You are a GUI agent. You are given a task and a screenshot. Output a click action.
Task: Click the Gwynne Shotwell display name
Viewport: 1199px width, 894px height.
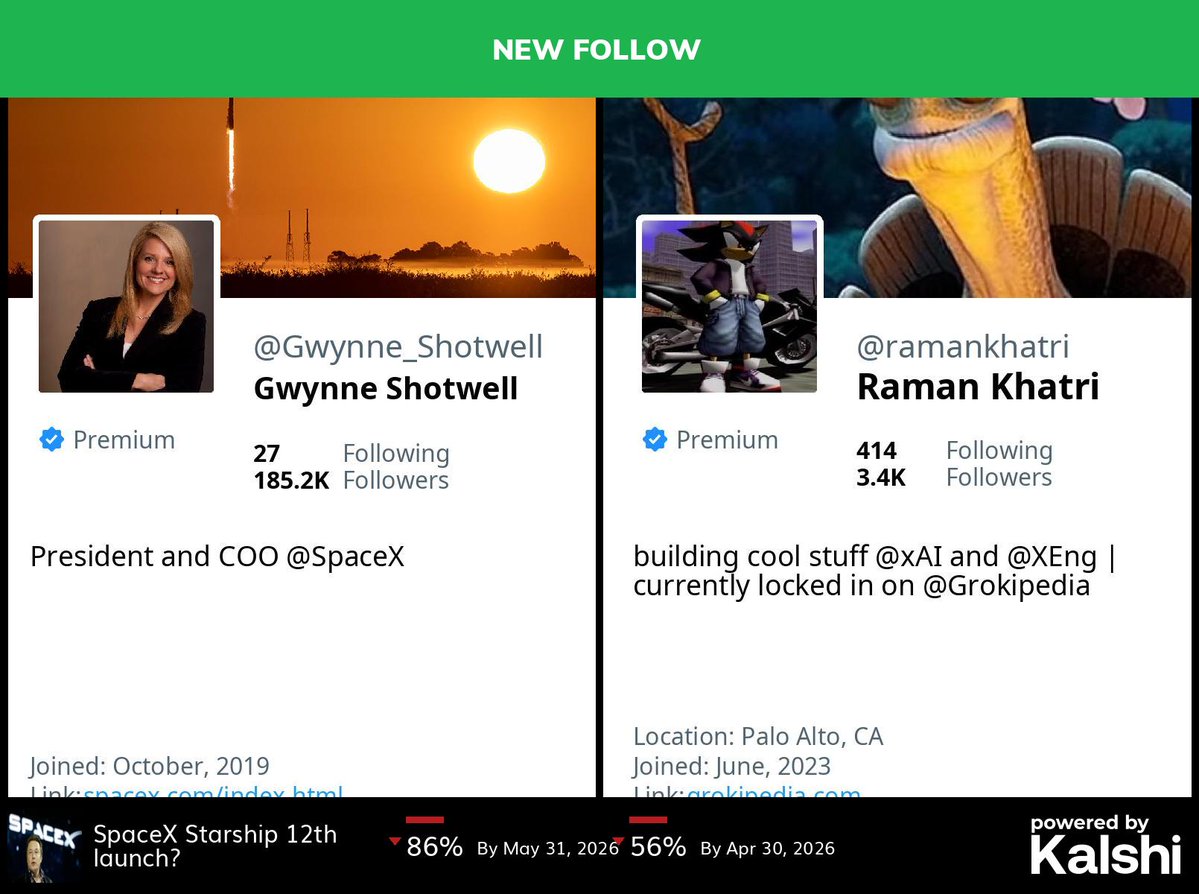coord(385,388)
